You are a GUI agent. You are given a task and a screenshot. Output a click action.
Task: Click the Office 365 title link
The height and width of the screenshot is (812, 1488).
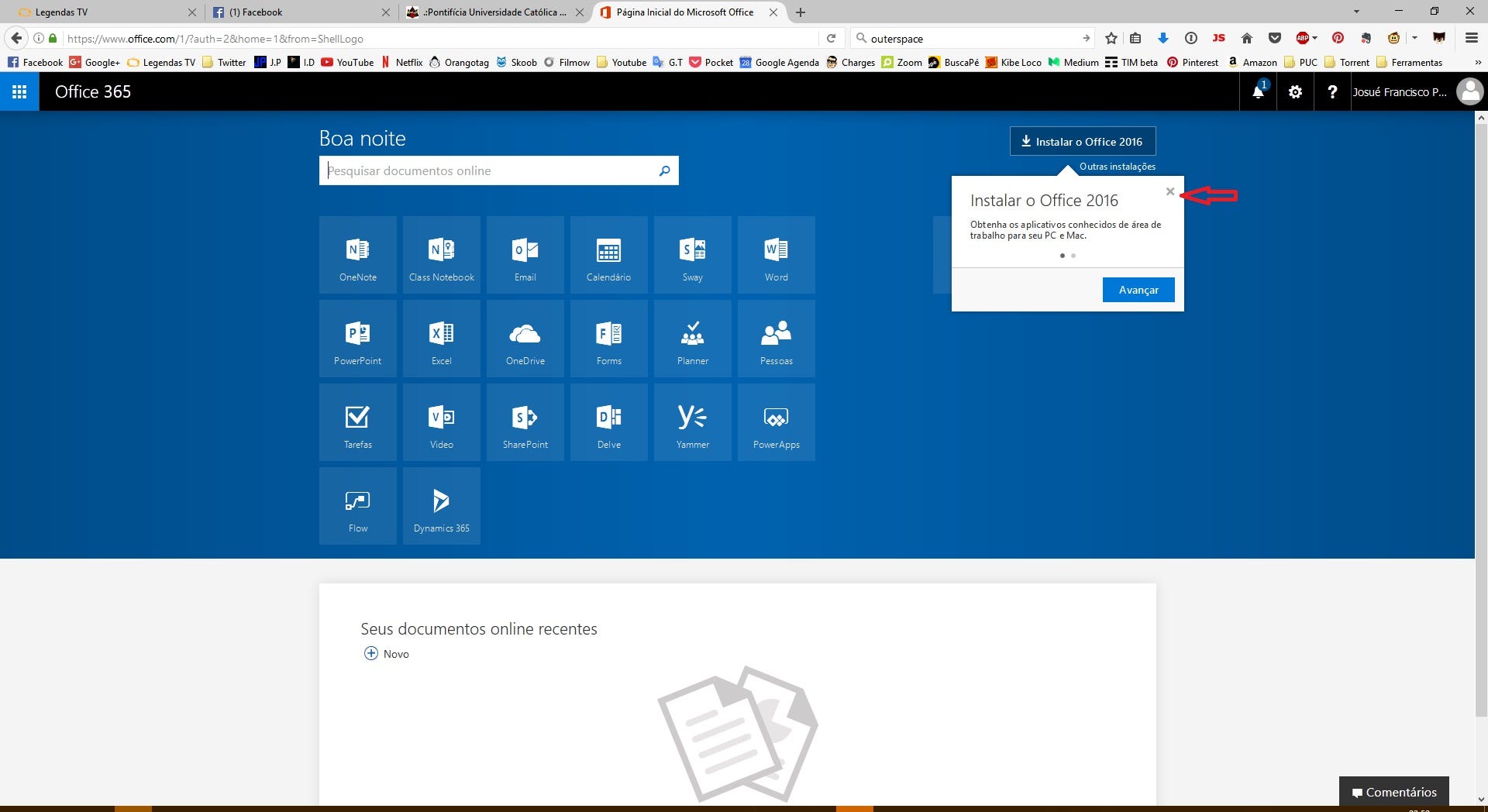point(93,91)
